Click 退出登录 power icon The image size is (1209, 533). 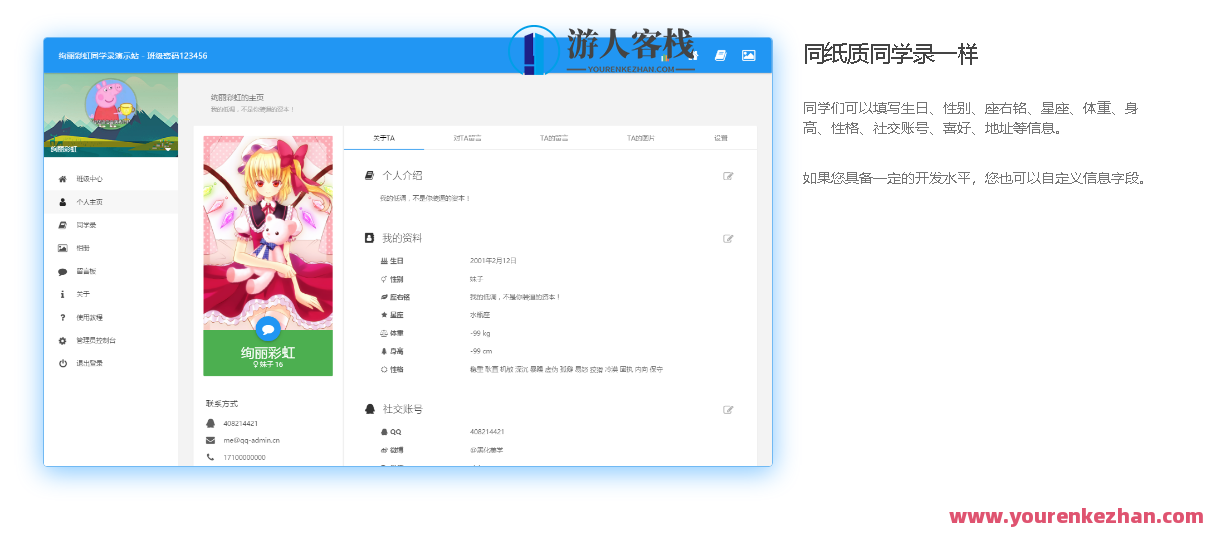coord(62,363)
